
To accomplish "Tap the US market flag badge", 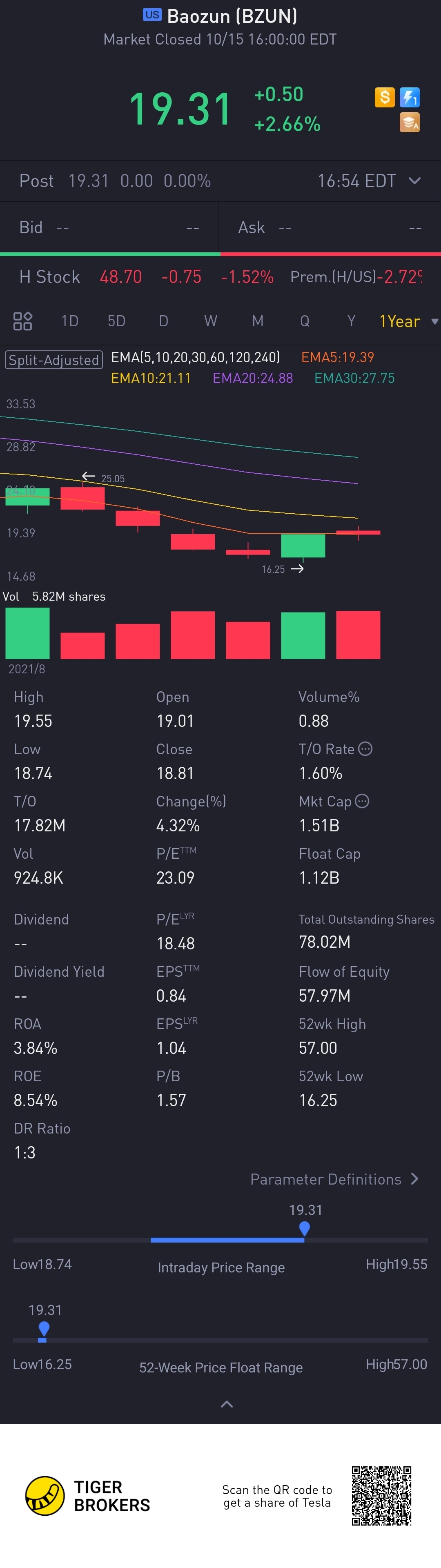I will point(151,15).
